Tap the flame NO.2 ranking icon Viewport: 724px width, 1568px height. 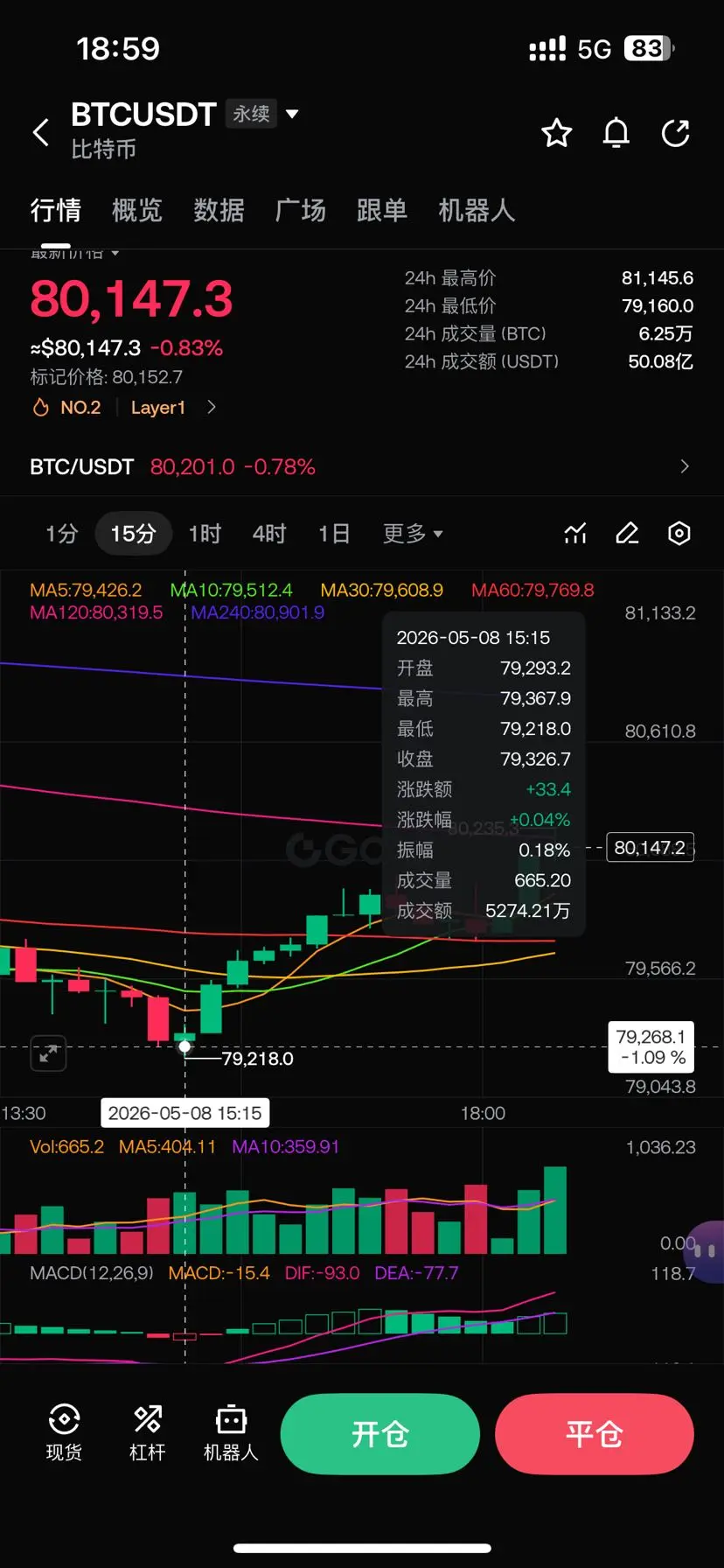40,408
